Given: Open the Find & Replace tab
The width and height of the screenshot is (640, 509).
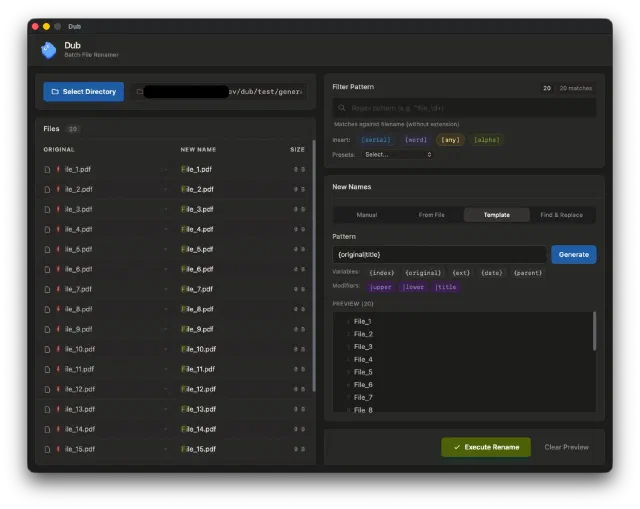Looking at the screenshot, I should coord(562,215).
